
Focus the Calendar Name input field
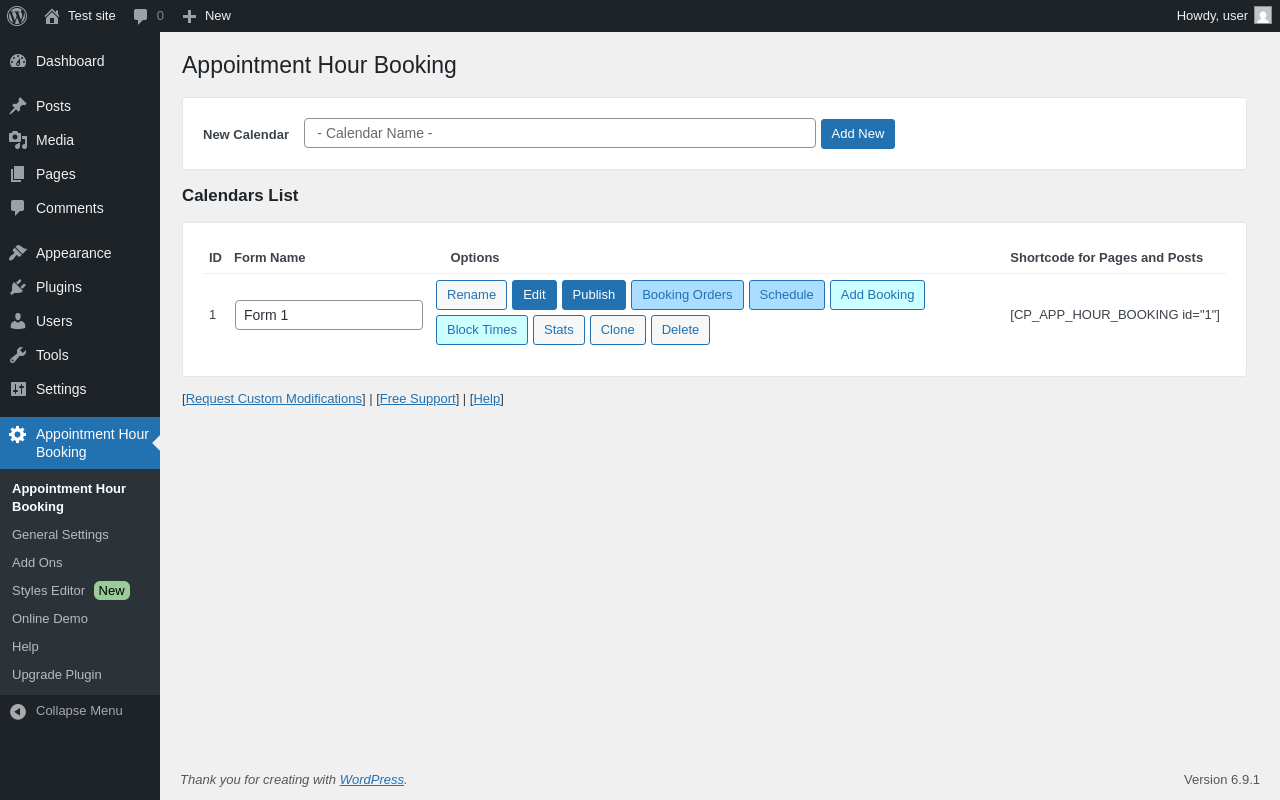[560, 133]
